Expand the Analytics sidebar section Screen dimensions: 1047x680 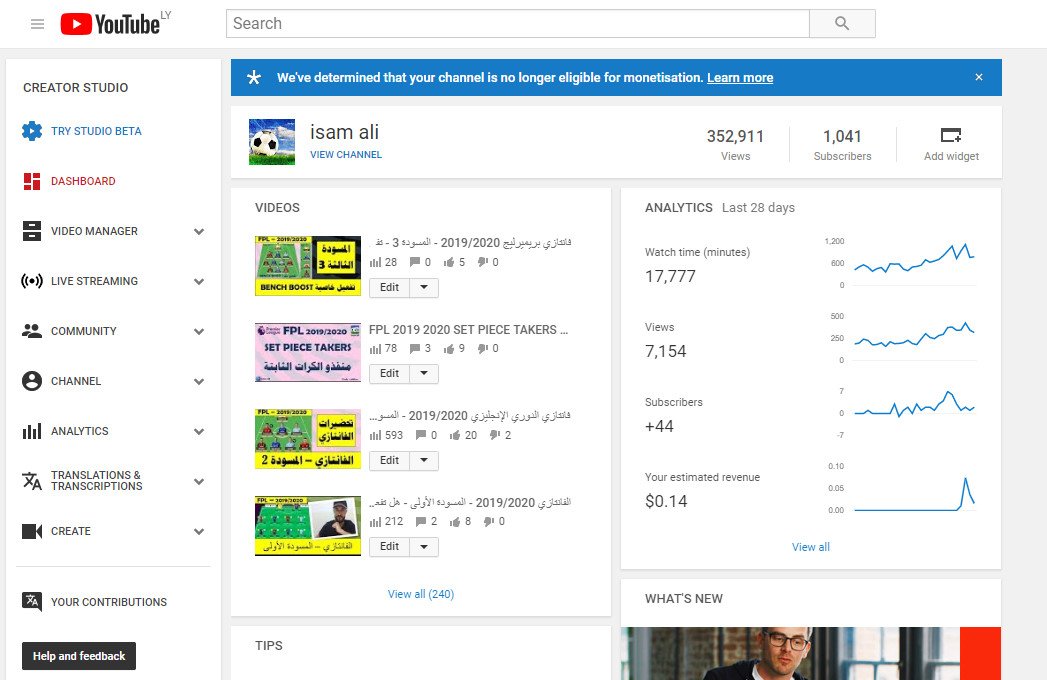click(x=198, y=432)
